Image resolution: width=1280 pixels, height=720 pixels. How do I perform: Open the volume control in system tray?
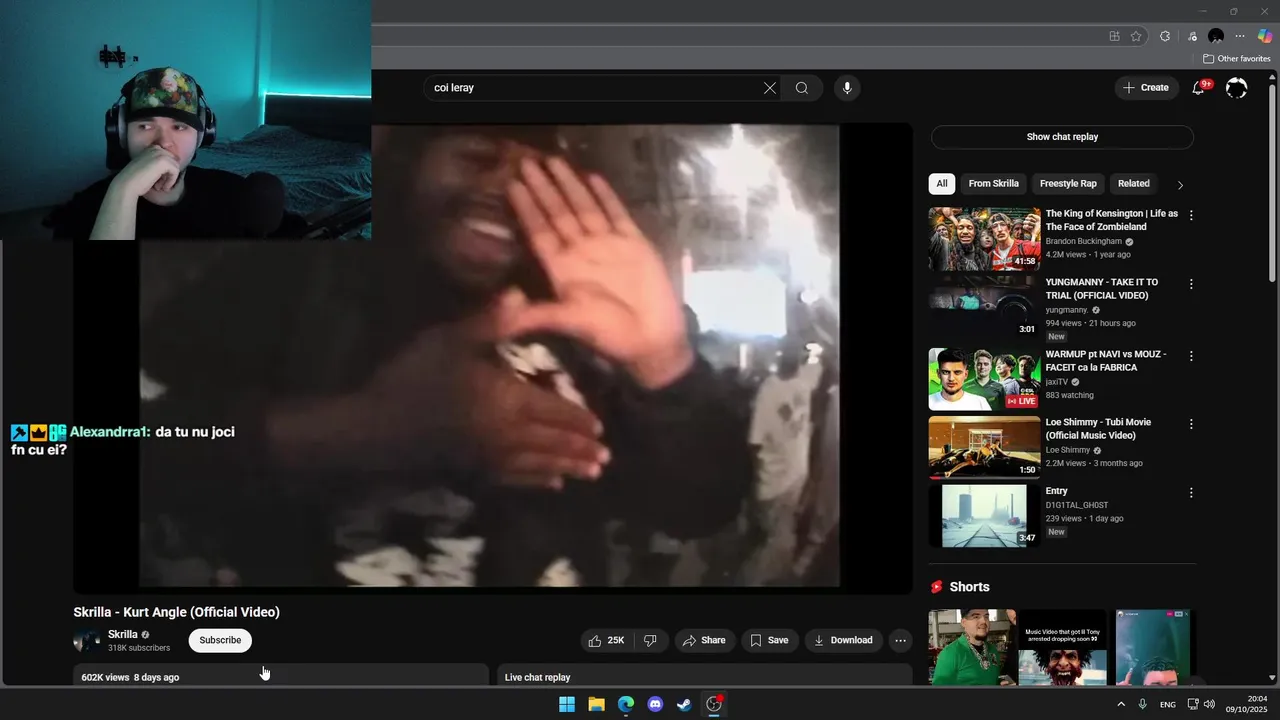(x=1209, y=704)
